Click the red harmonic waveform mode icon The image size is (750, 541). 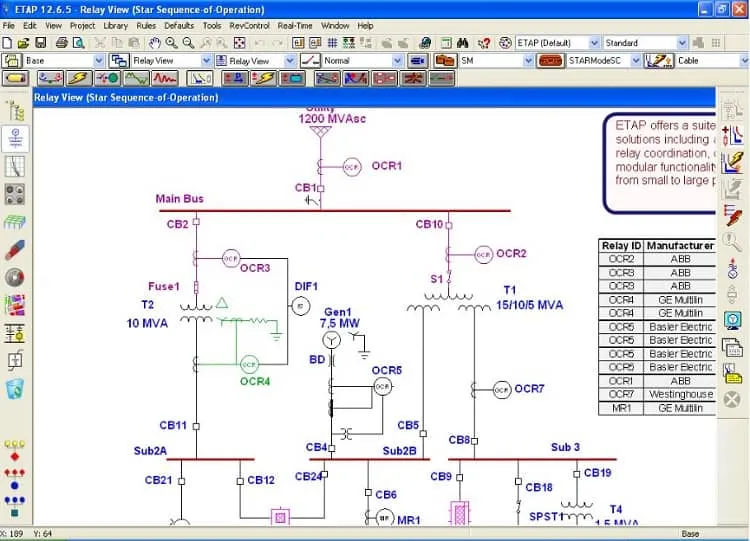(x=165, y=78)
